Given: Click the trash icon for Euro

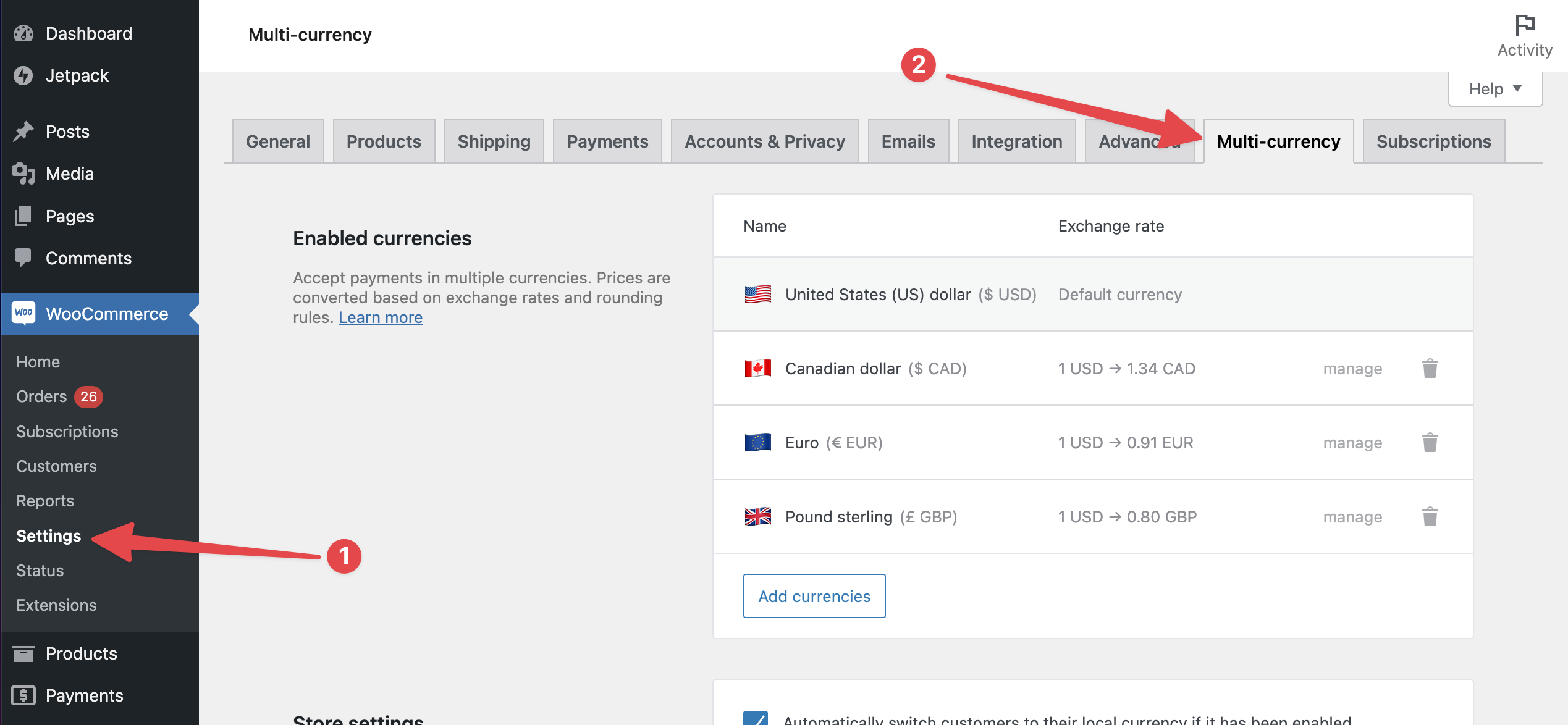Looking at the screenshot, I should (x=1430, y=443).
